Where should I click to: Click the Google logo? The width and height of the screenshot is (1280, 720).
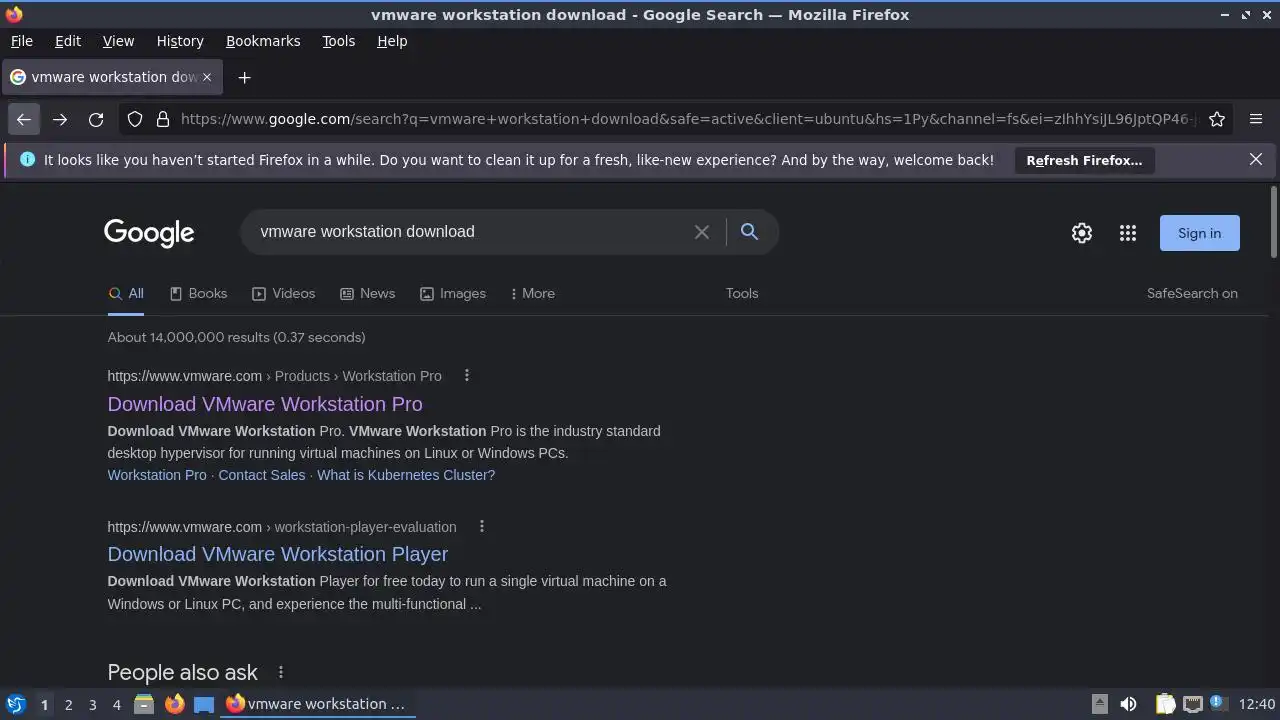[149, 233]
